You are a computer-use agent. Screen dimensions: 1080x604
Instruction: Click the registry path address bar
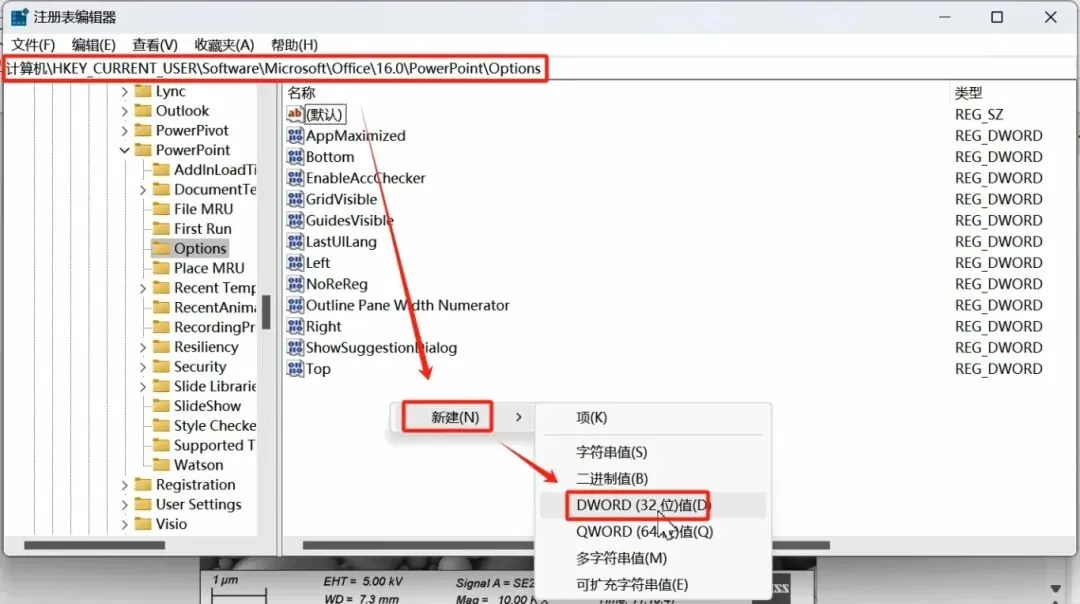539,68
